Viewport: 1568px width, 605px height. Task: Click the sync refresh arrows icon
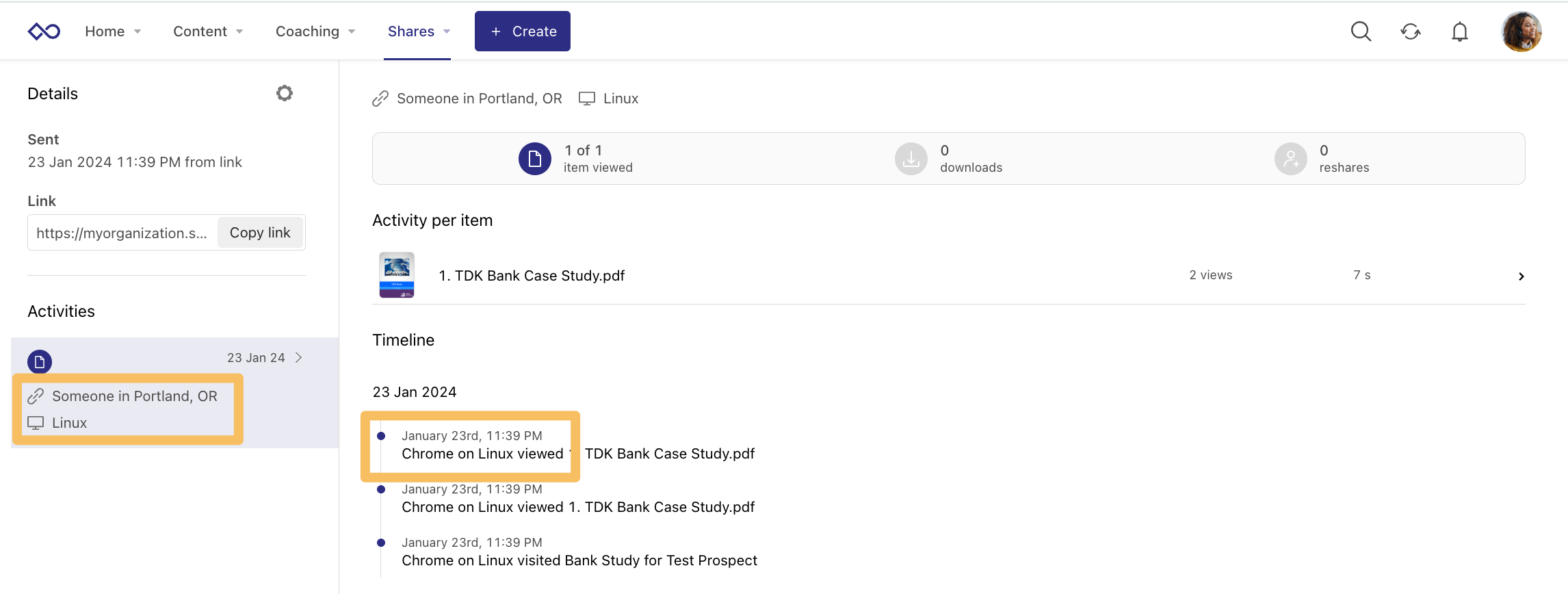click(1411, 31)
